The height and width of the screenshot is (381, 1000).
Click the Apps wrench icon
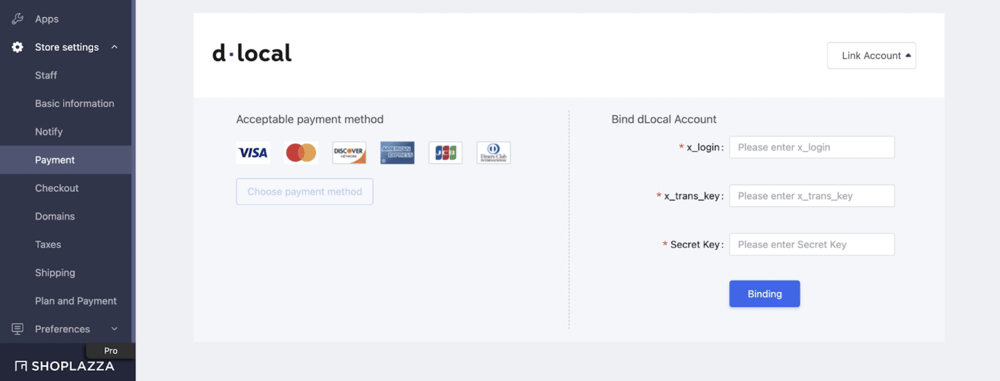[x=18, y=19]
